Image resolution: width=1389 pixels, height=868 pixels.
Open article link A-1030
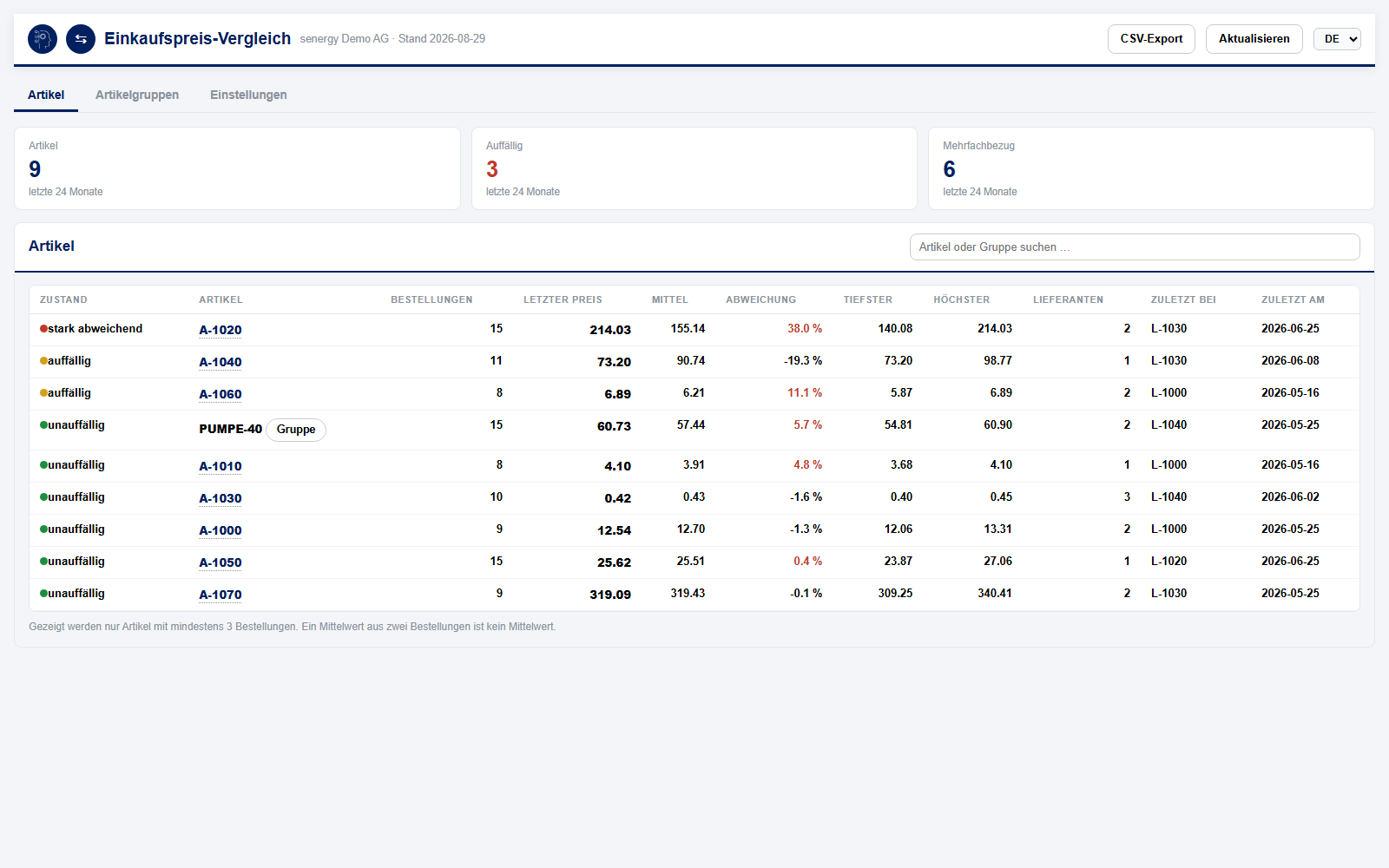click(221, 498)
